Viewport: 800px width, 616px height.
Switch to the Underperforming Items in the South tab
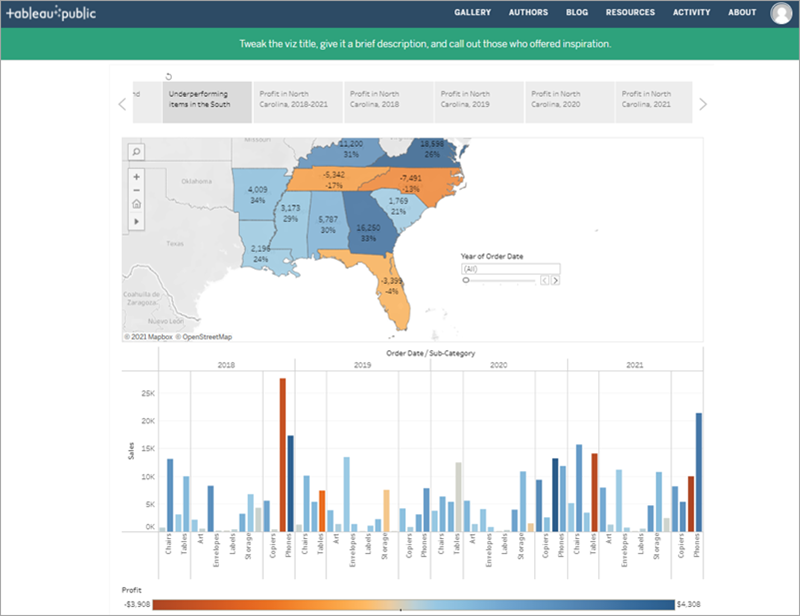point(197,101)
